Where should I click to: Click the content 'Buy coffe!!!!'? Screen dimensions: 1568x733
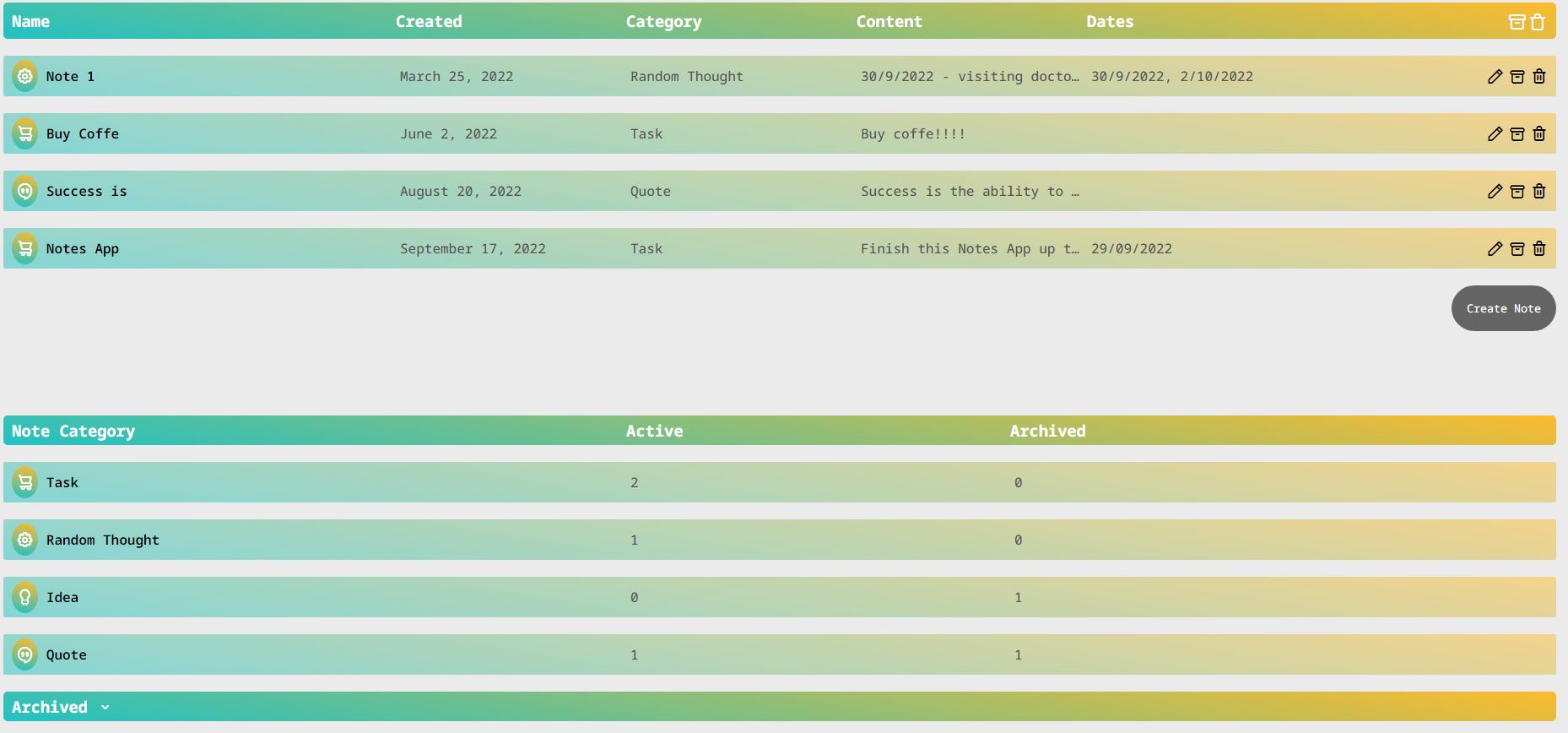913,134
